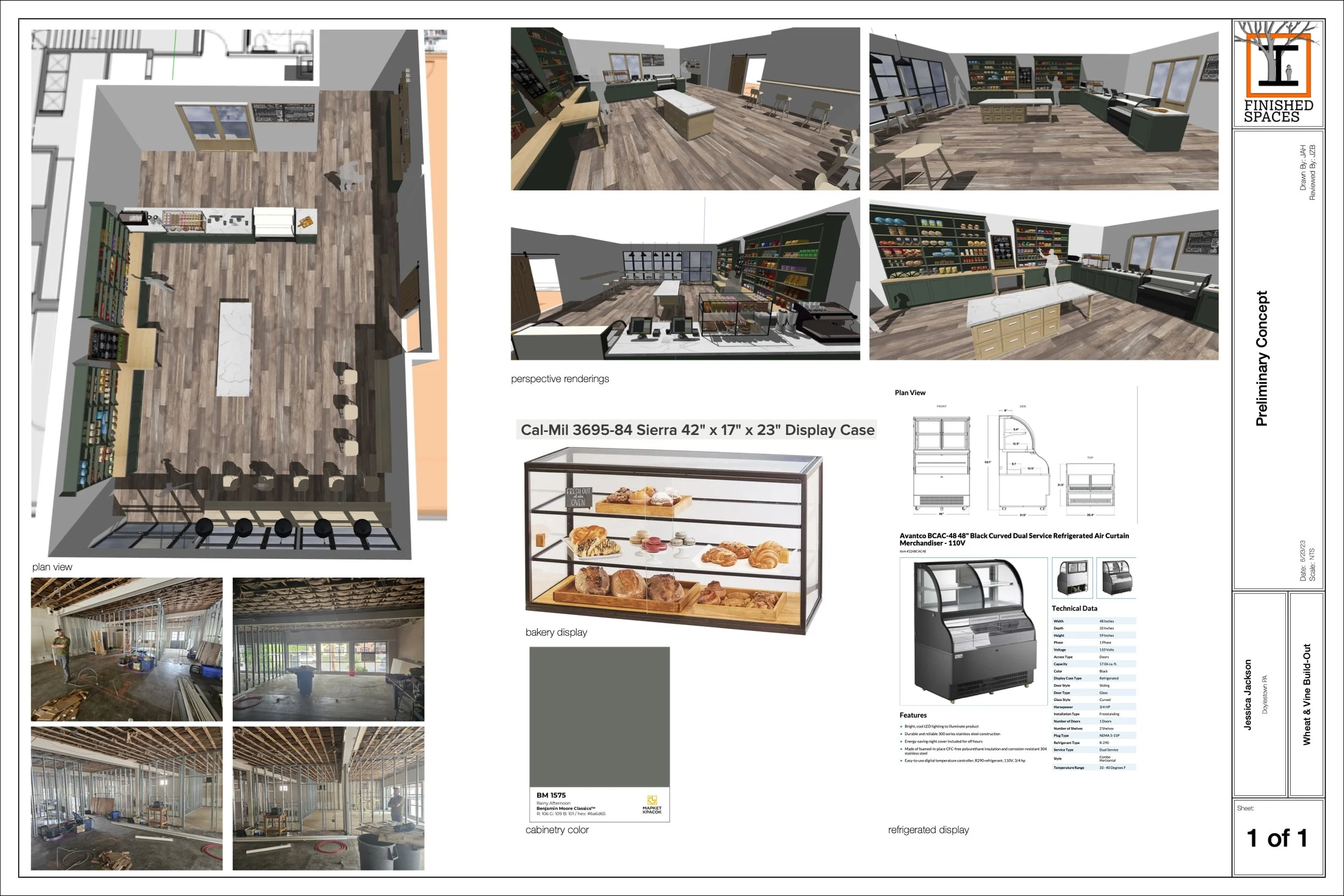Image resolution: width=1344 pixels, height=896 pixels.
Task: Open the bottom-right perspective rendering with the marble island
Action: [x=1043, y=281]
